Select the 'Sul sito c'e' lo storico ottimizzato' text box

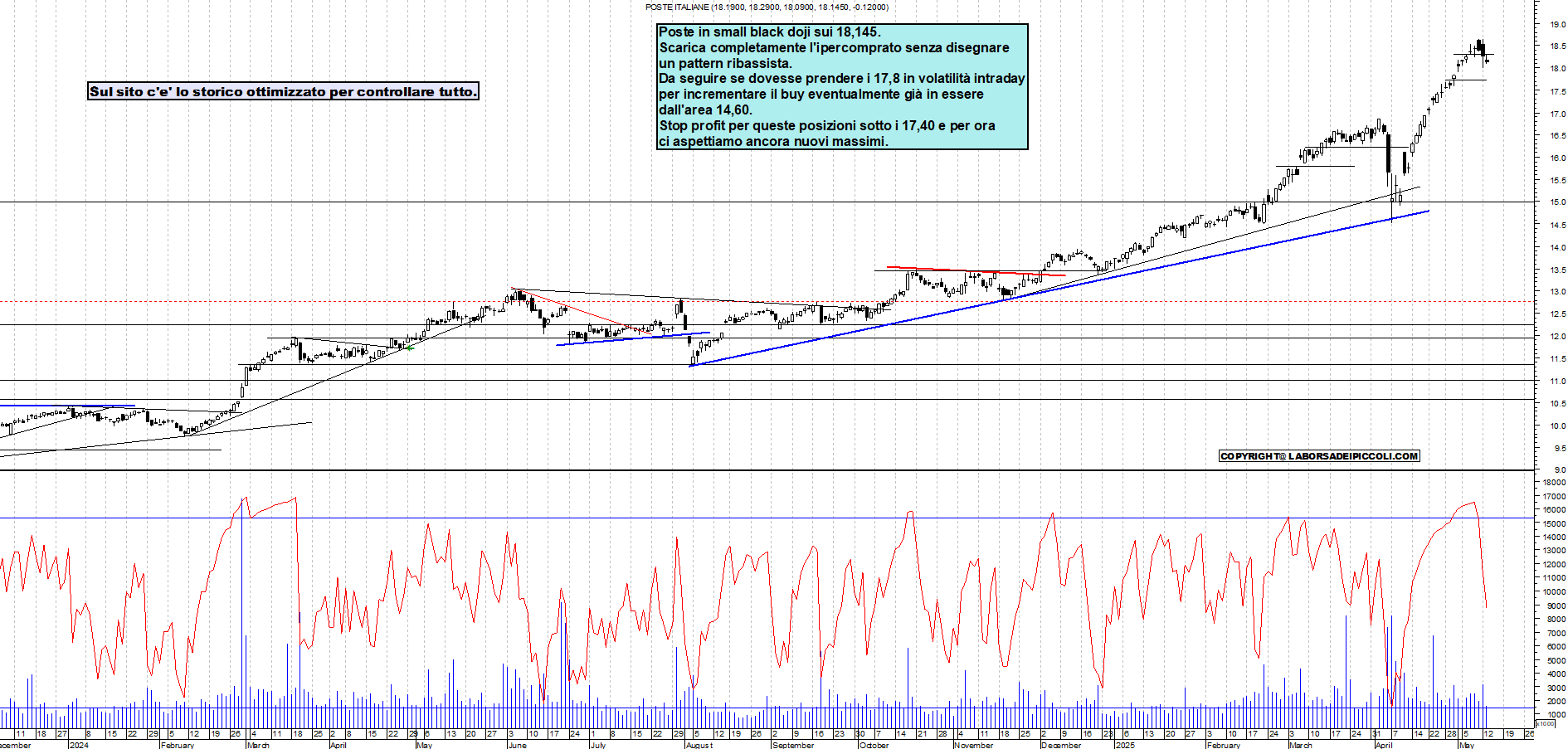pyautogui.click(x=283, y=91)
